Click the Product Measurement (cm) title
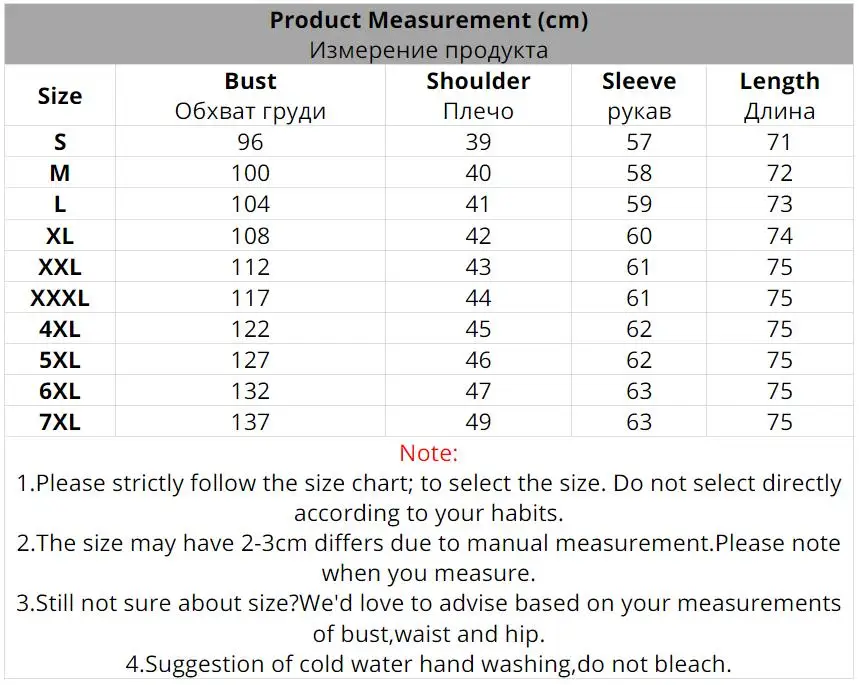The image size is (859, 685). pos(428,20)
